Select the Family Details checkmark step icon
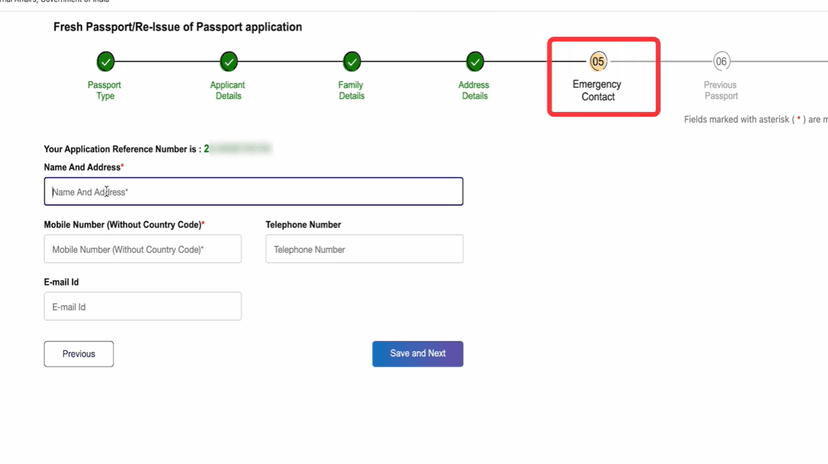828x464 pixels. tap(352, 62)
